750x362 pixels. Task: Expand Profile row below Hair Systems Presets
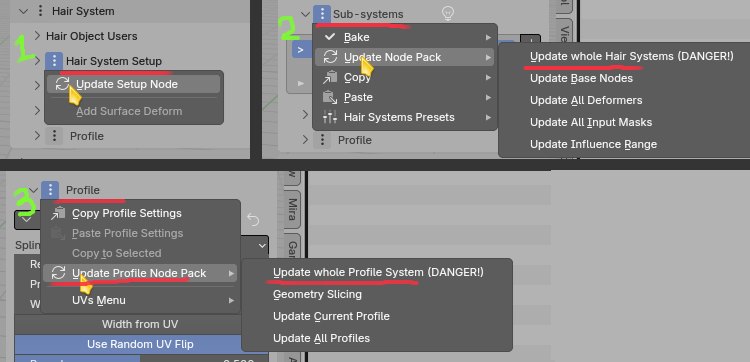[x=306, y=140]
